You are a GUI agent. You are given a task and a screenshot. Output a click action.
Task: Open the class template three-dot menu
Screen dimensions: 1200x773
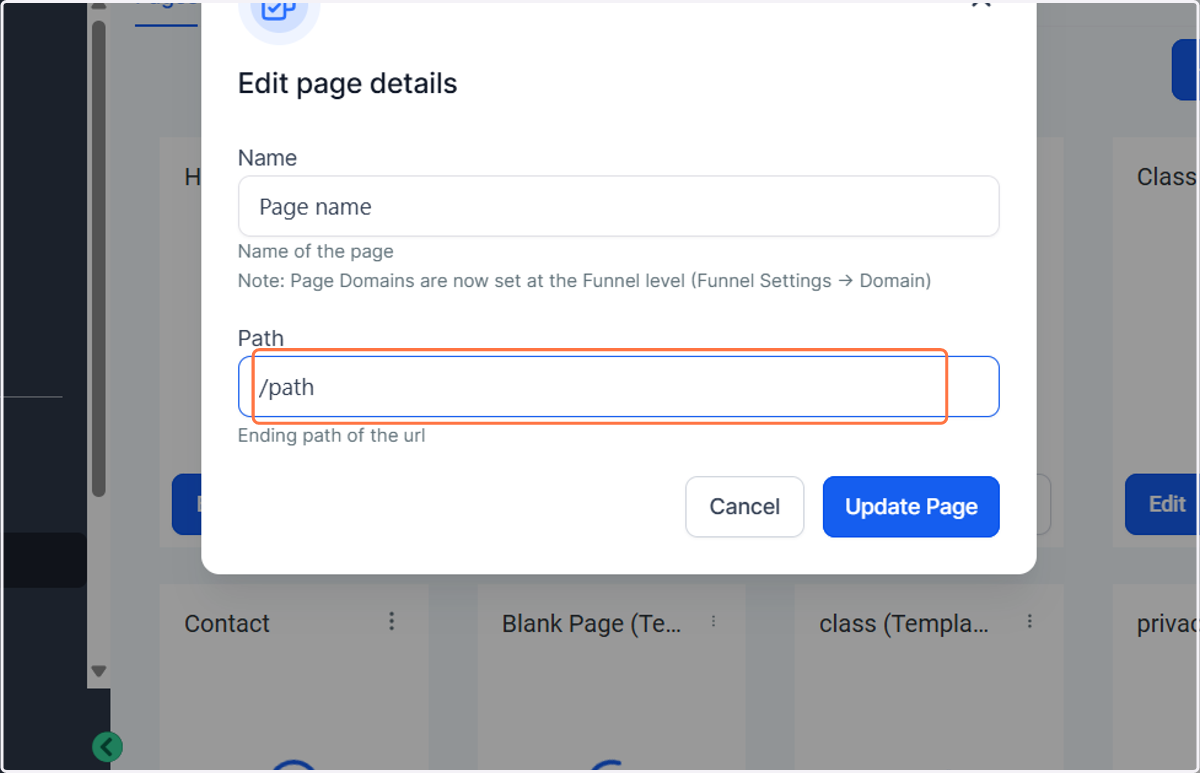click(x=1030, y=621)
